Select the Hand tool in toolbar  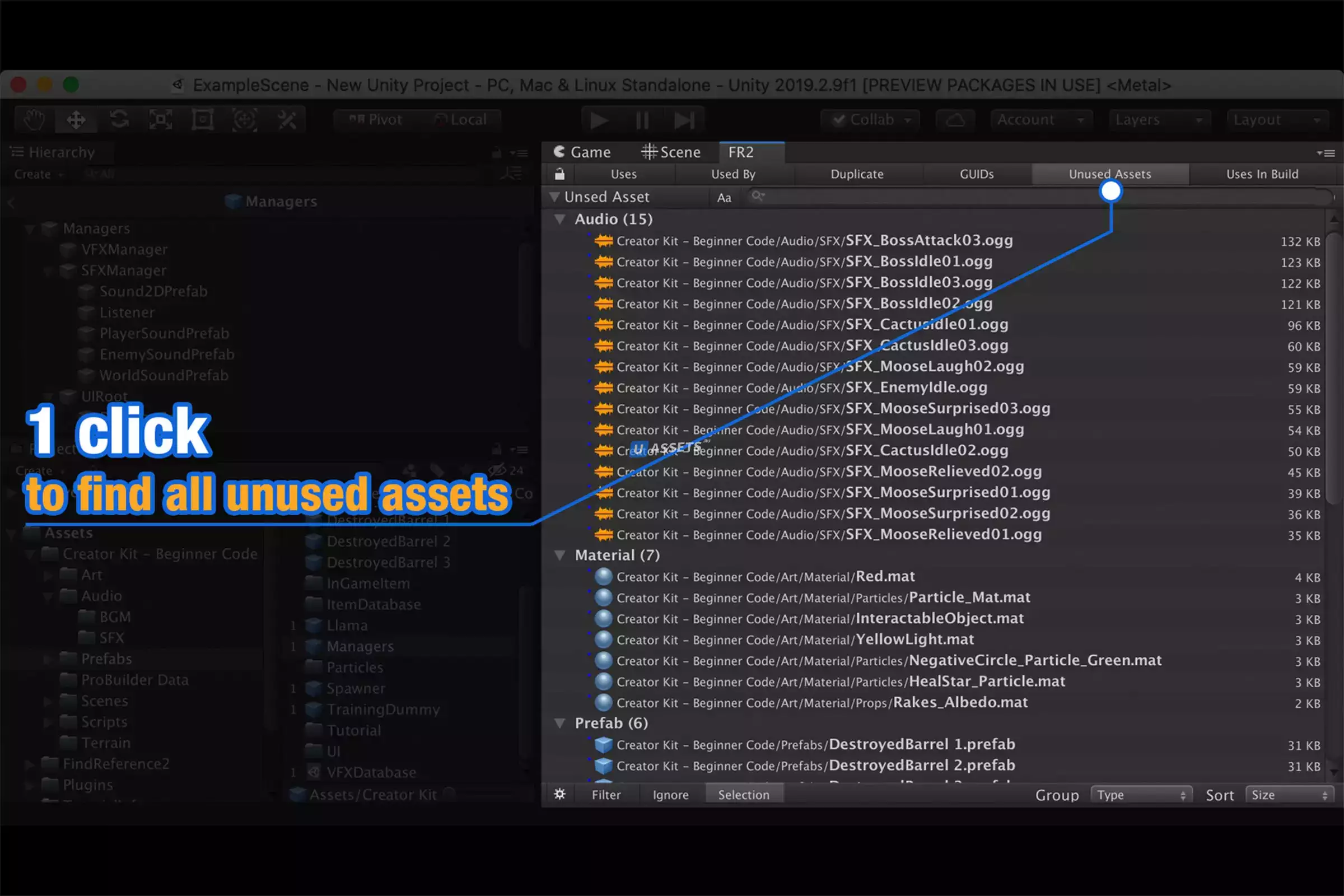tap(34, 120)
